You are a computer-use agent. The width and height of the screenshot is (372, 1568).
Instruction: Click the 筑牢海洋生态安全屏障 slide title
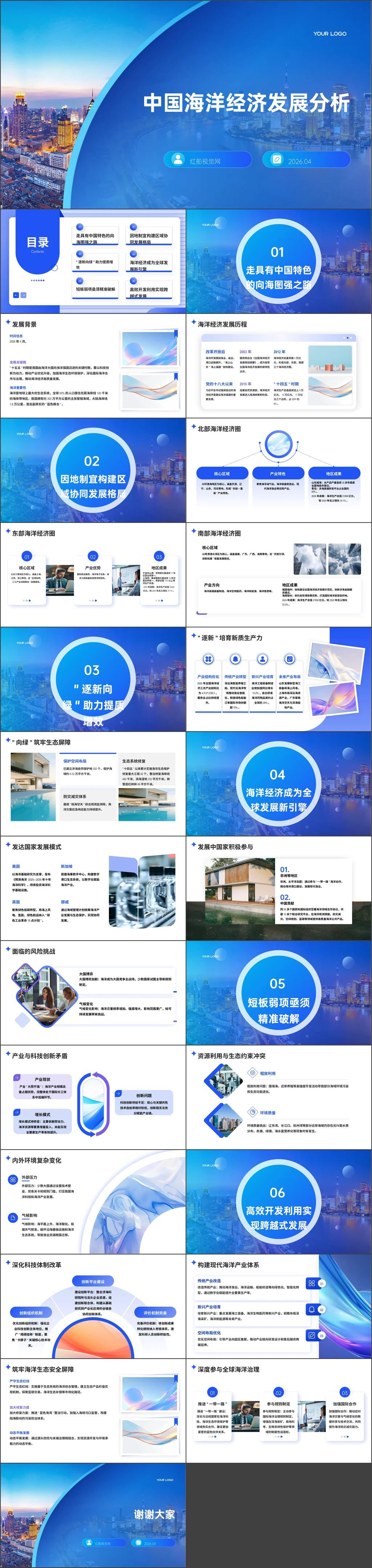[43, 1369]
